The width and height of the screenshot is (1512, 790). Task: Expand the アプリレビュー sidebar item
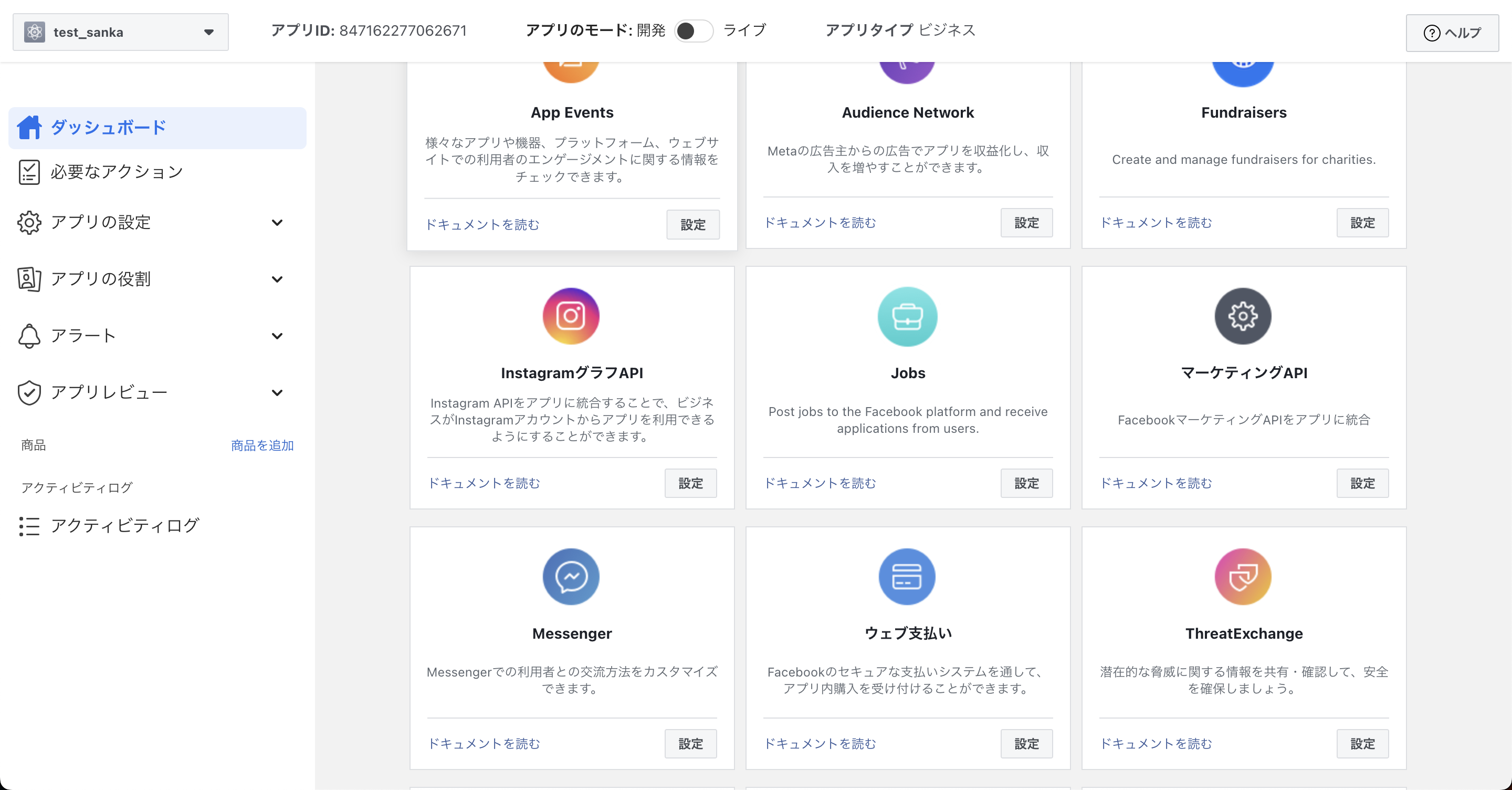click(x=277, y=392)
